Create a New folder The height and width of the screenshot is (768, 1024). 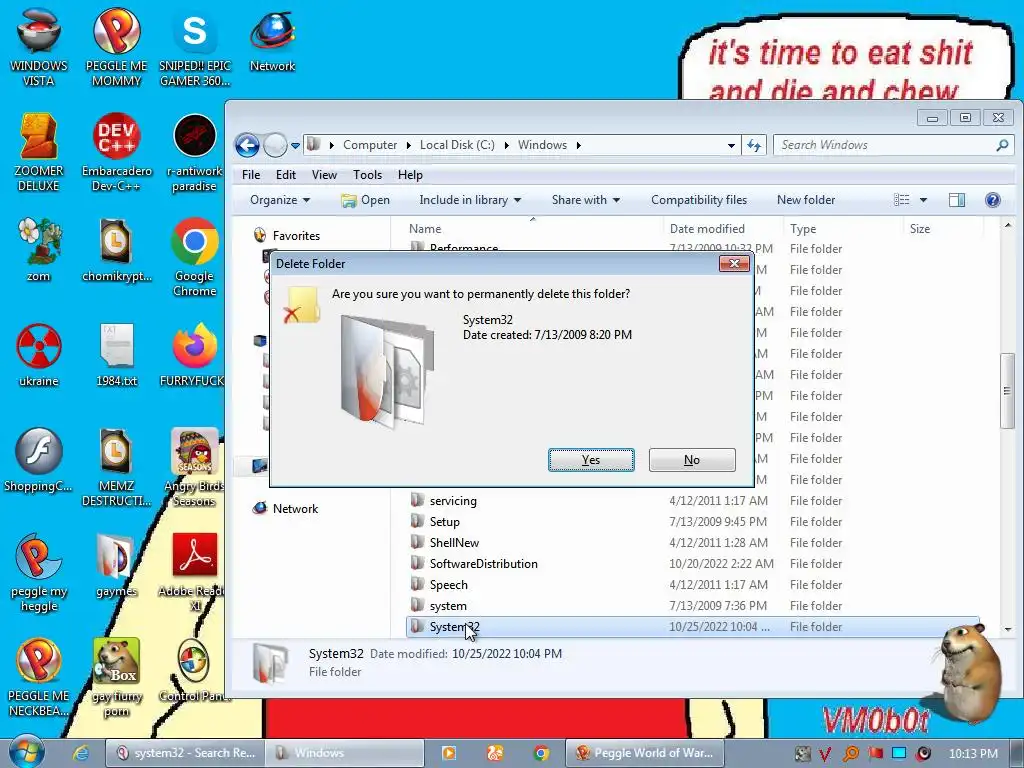806,200
